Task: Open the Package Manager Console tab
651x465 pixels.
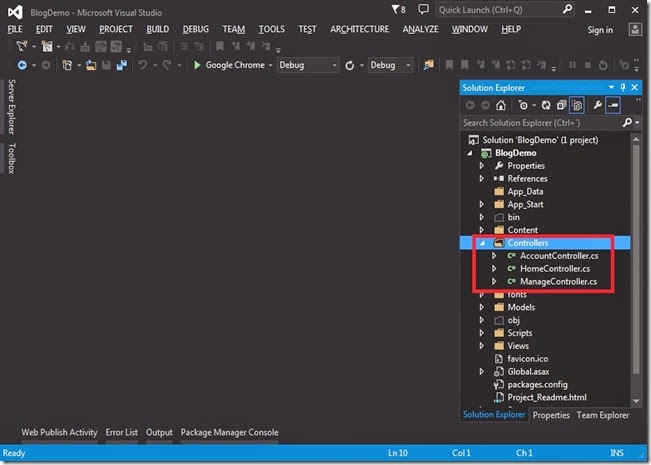Action: (x=229, y=432)
